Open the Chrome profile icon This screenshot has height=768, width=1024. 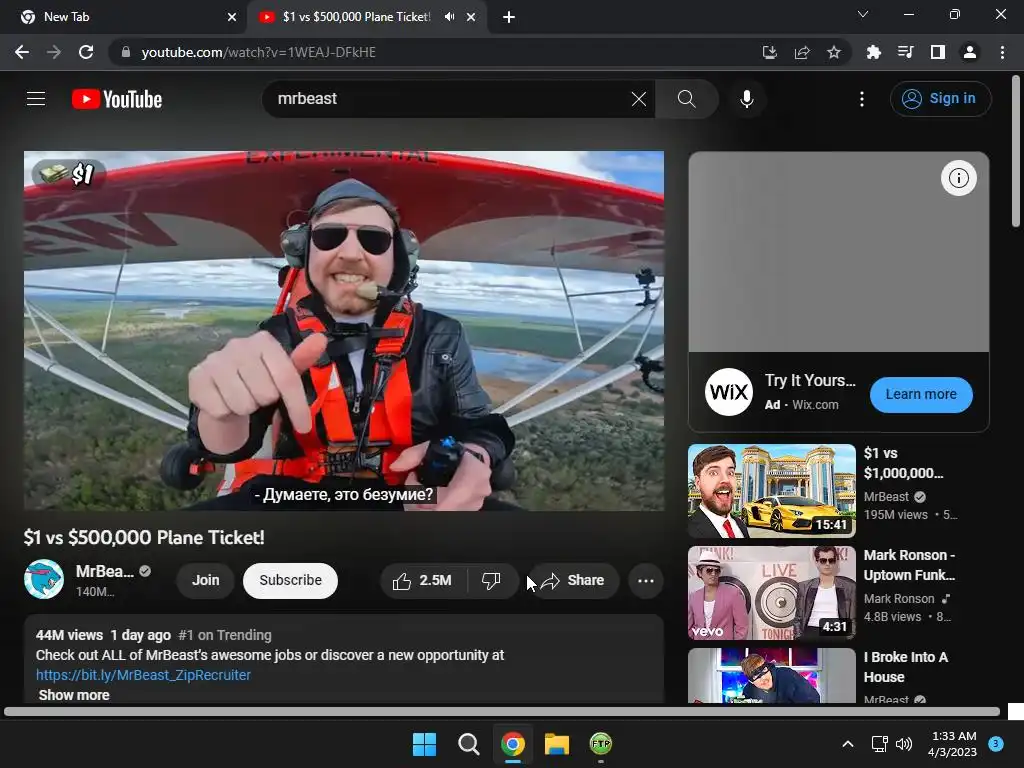click(x=970, y=52)
